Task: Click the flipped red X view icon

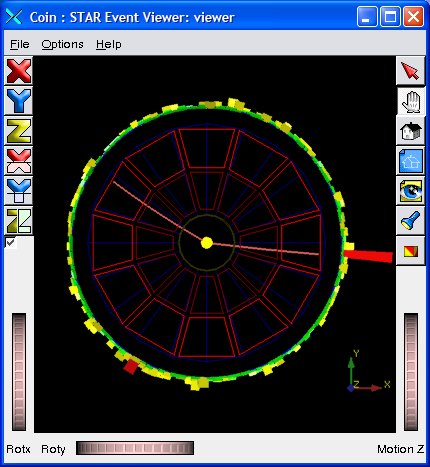Action: tap(19, 161)
